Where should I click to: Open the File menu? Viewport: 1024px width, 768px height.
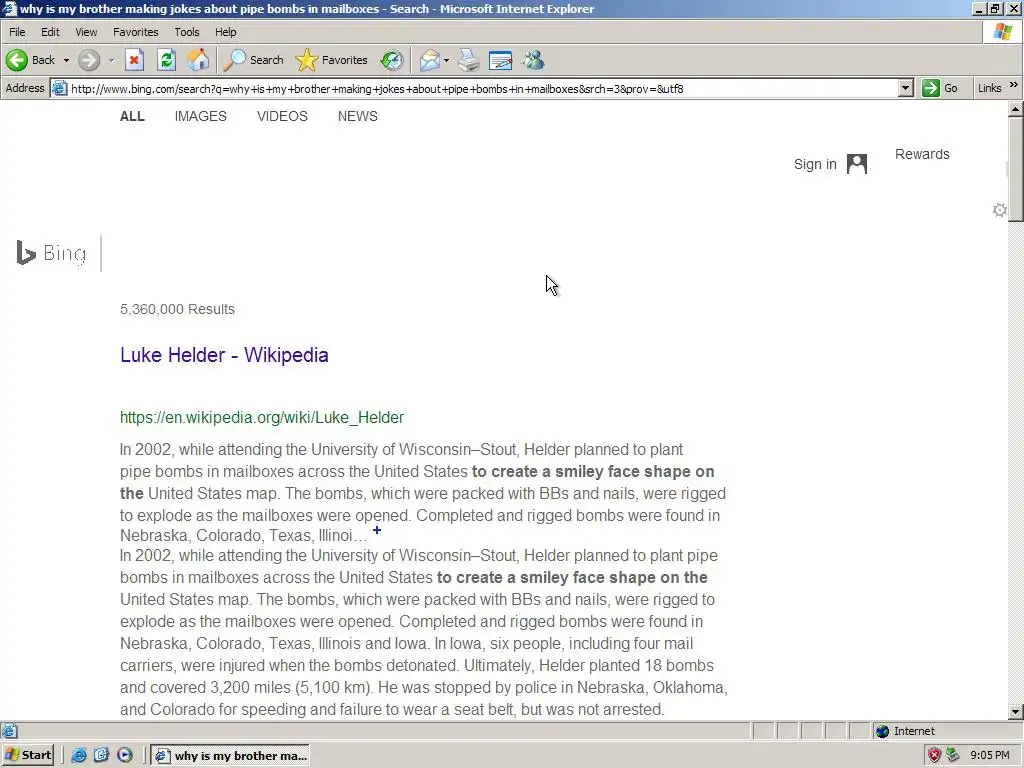tap(17, 32)
